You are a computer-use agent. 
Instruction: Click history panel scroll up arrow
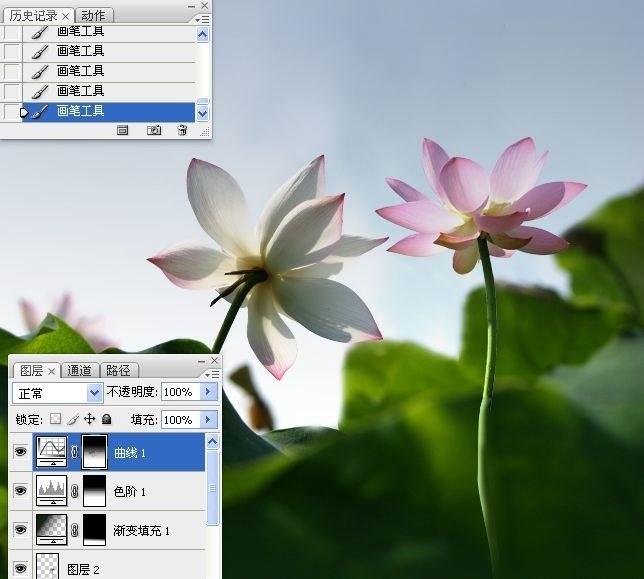[202, 34]
